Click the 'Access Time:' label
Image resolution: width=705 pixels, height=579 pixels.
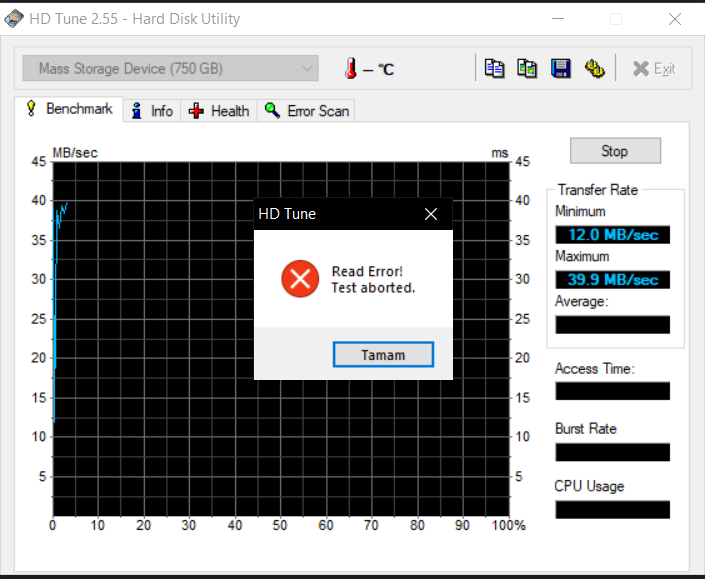click(594, 369)
